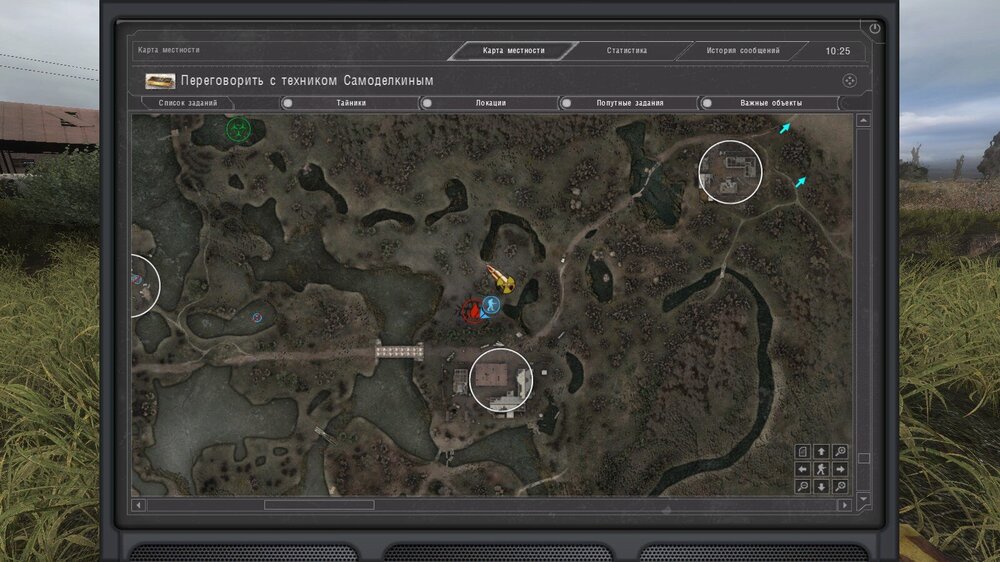Image resolution: width=1000 pixels, height=562 pixels.
Task: Click the bridge on the map
Action: click(x=399, y=351)
